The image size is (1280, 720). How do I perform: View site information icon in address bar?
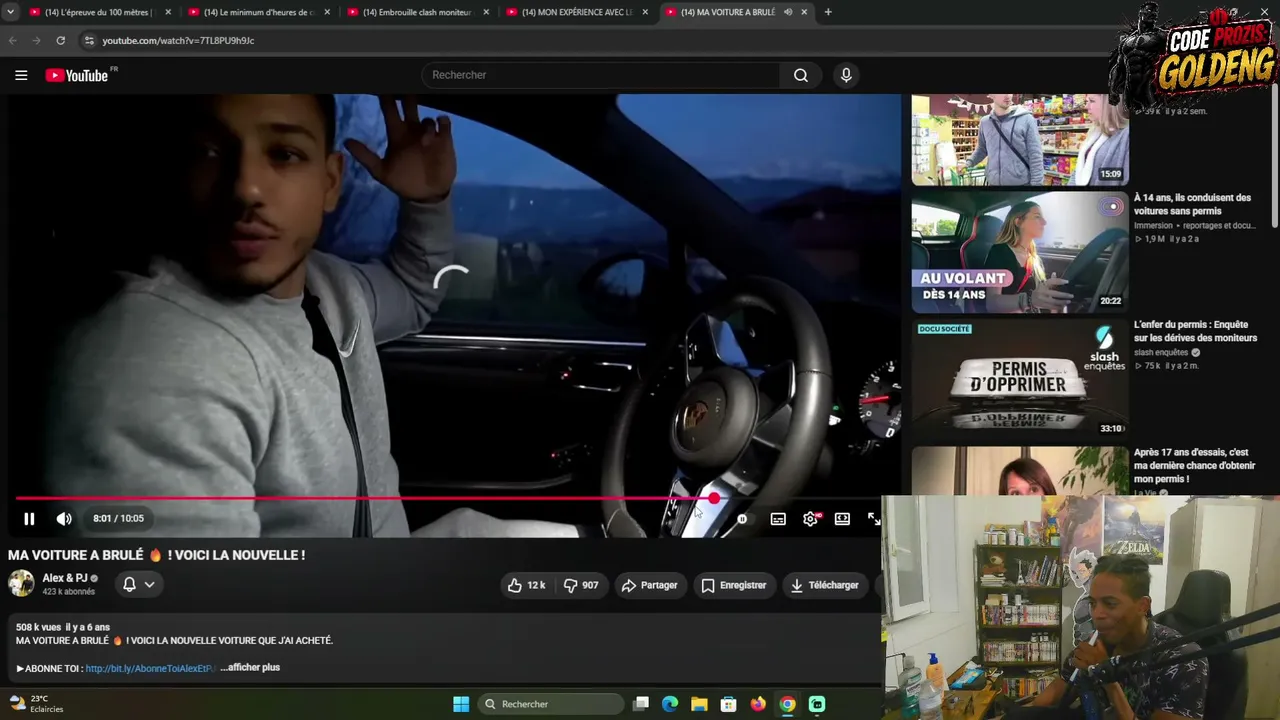(x=89, y=40)
